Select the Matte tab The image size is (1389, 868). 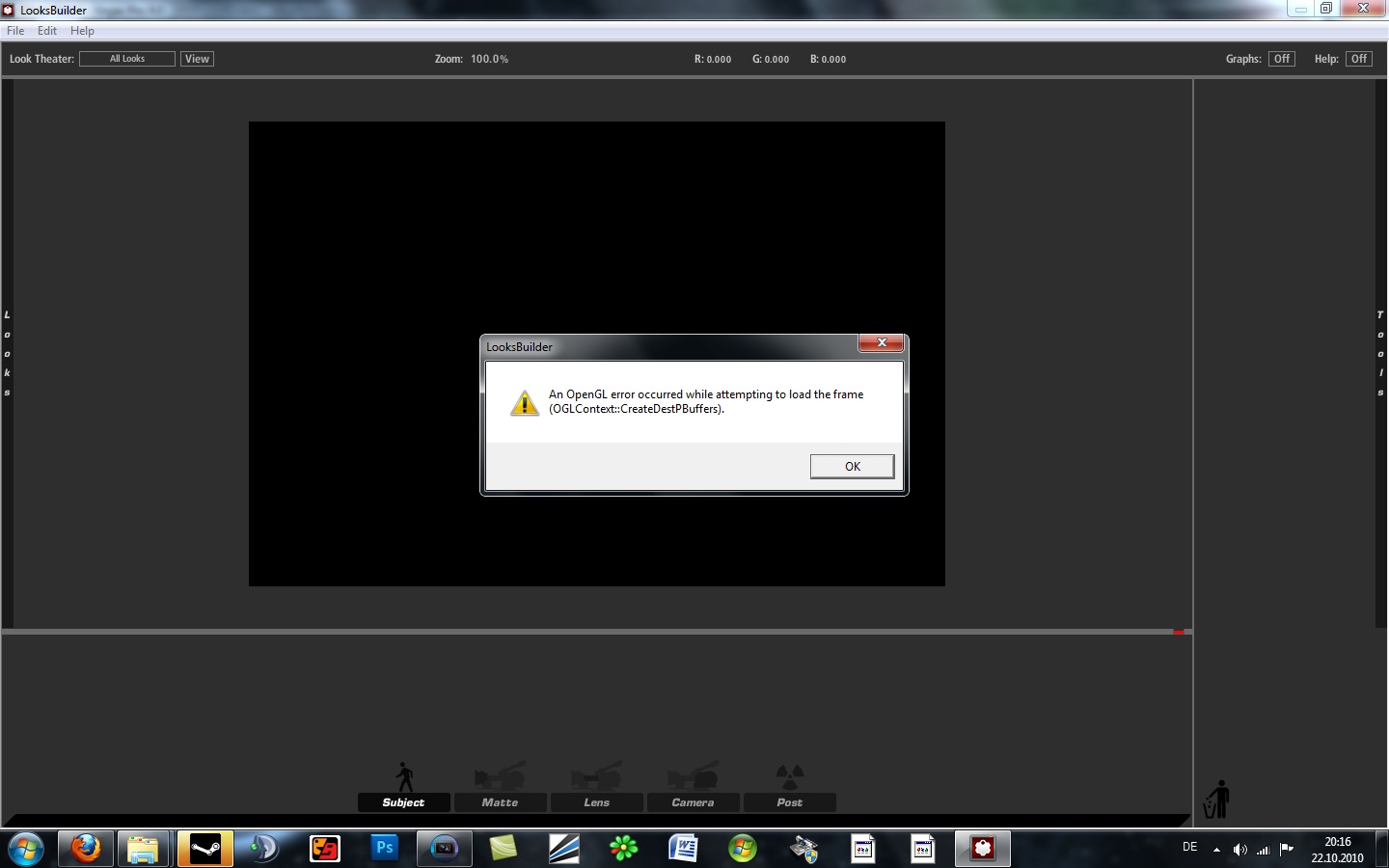click(x=500, y=802)
